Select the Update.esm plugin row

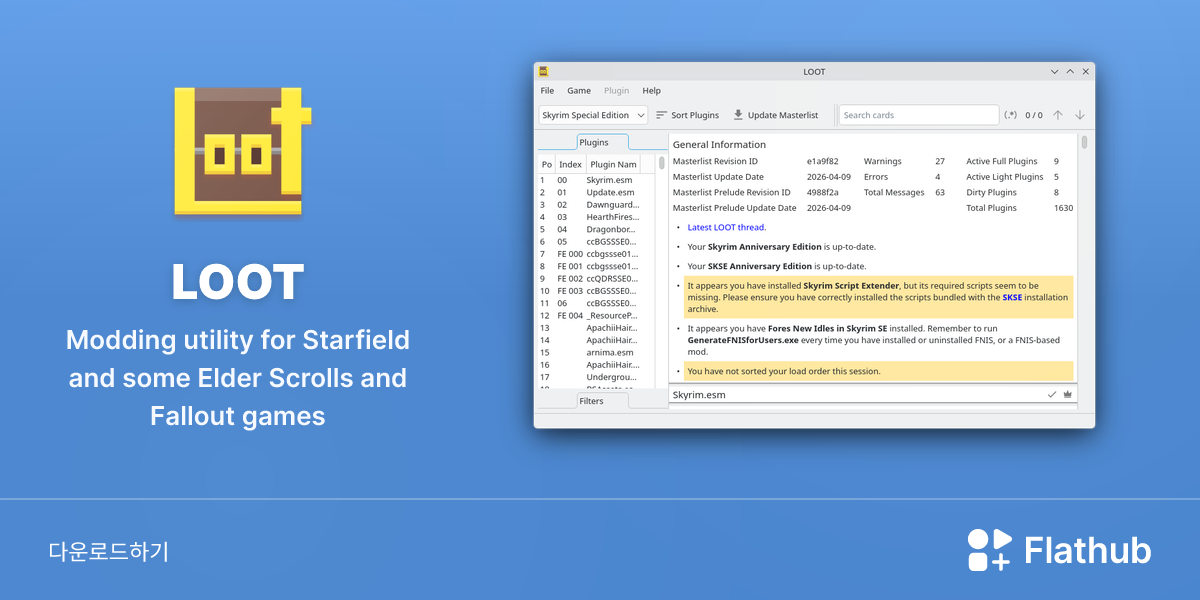(596, 192)
